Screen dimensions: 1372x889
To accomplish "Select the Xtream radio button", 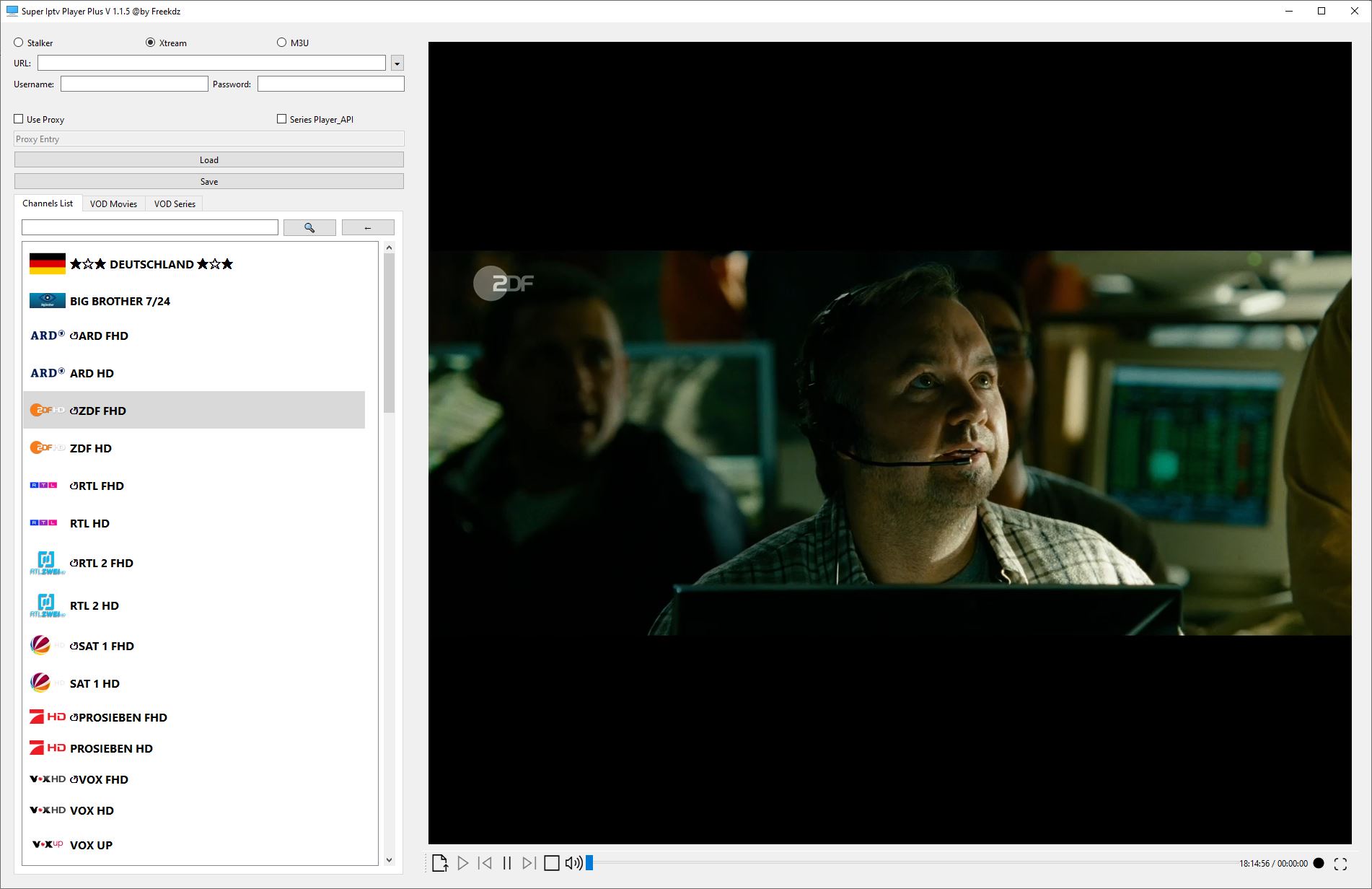I will point(167,43).
